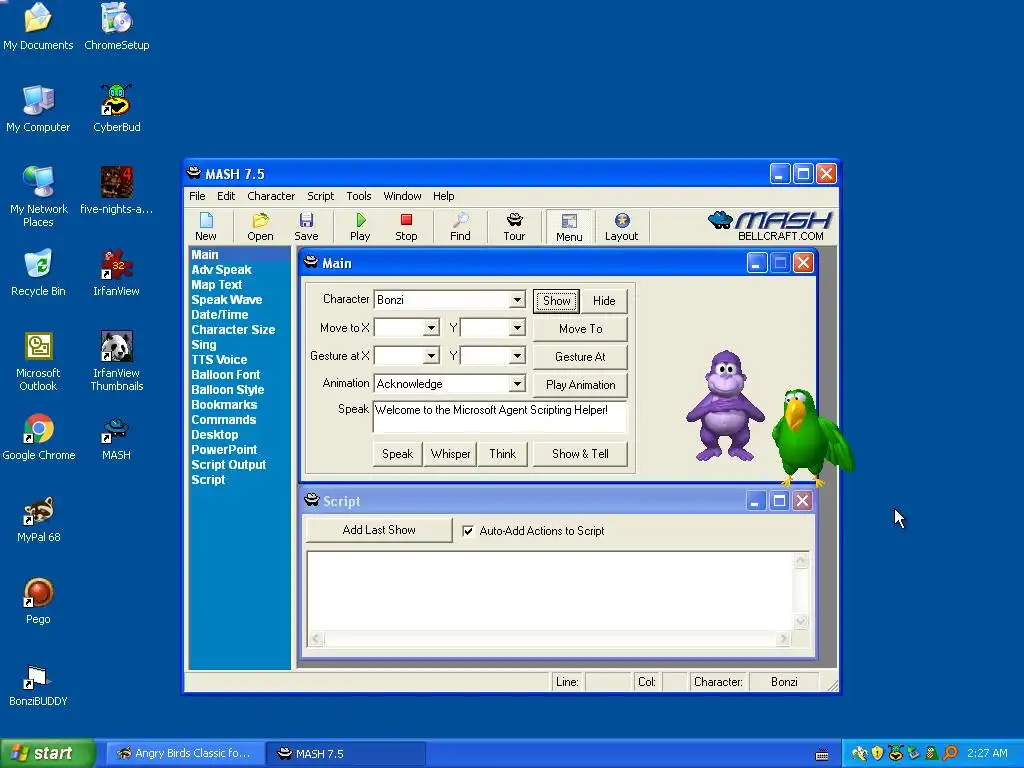Screen dimensions: 1024x768
Task: Click into the Speak text field
Action: 500,417
